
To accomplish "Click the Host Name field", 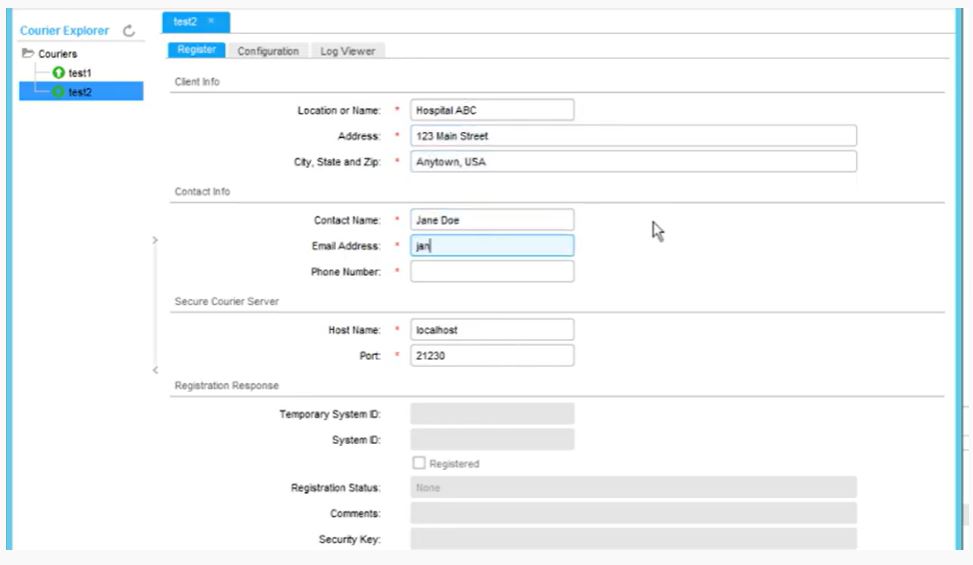I will pos(492,330).
